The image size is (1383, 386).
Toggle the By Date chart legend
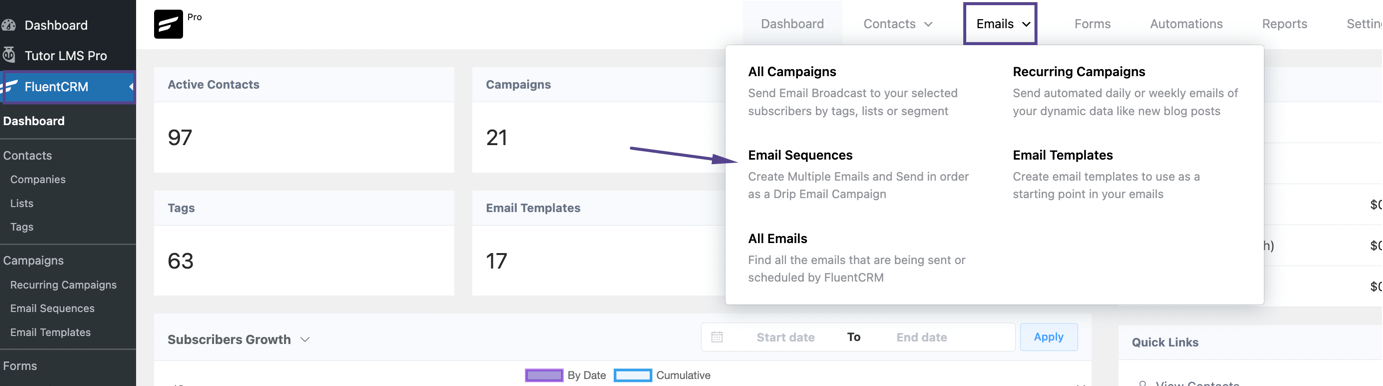(x=566, y=375)
